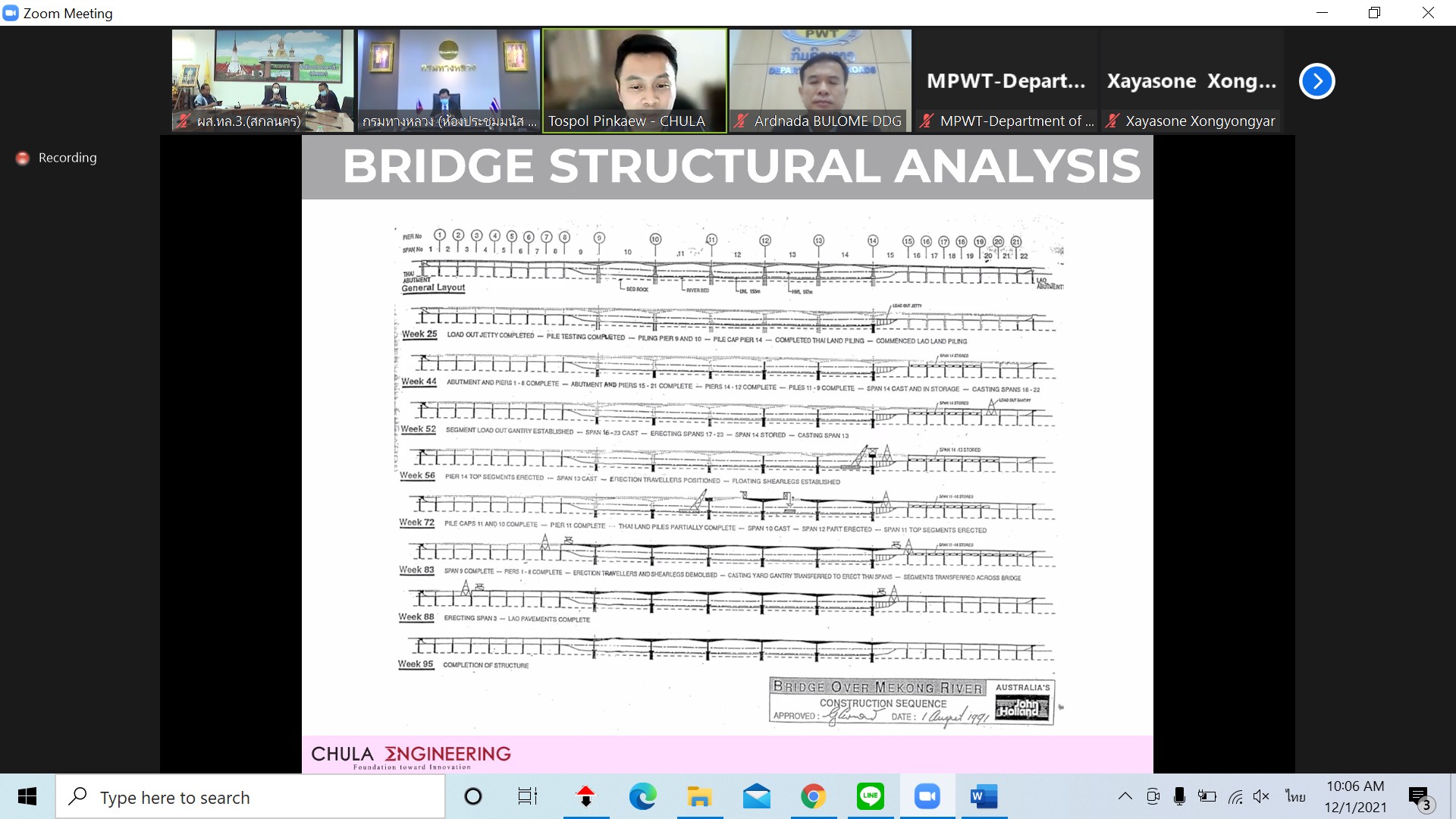1456x819 pixels.
Task: Open the Mail app from taskbar
Action: tap(756, 796)
